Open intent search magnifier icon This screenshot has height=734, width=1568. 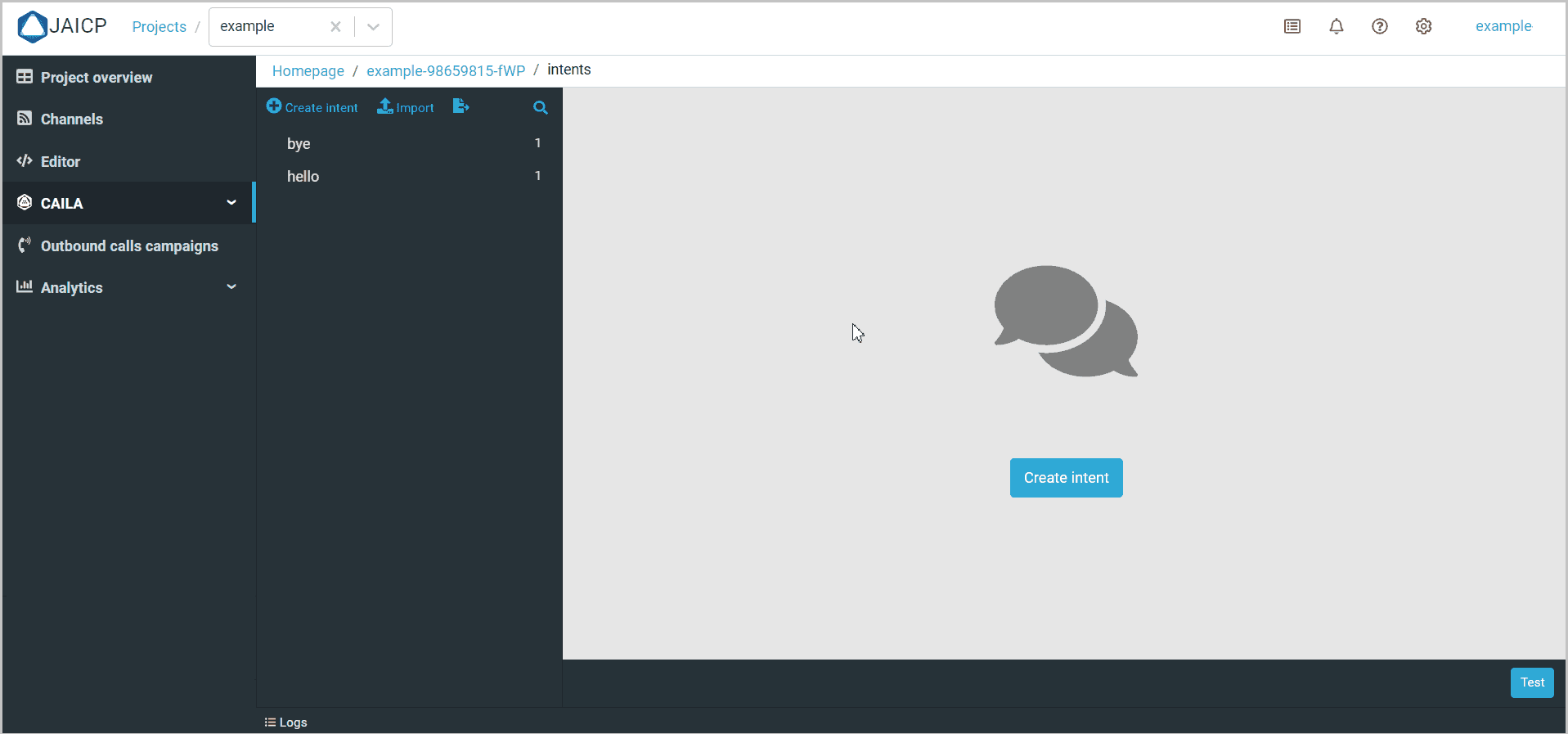coord(540,107)
